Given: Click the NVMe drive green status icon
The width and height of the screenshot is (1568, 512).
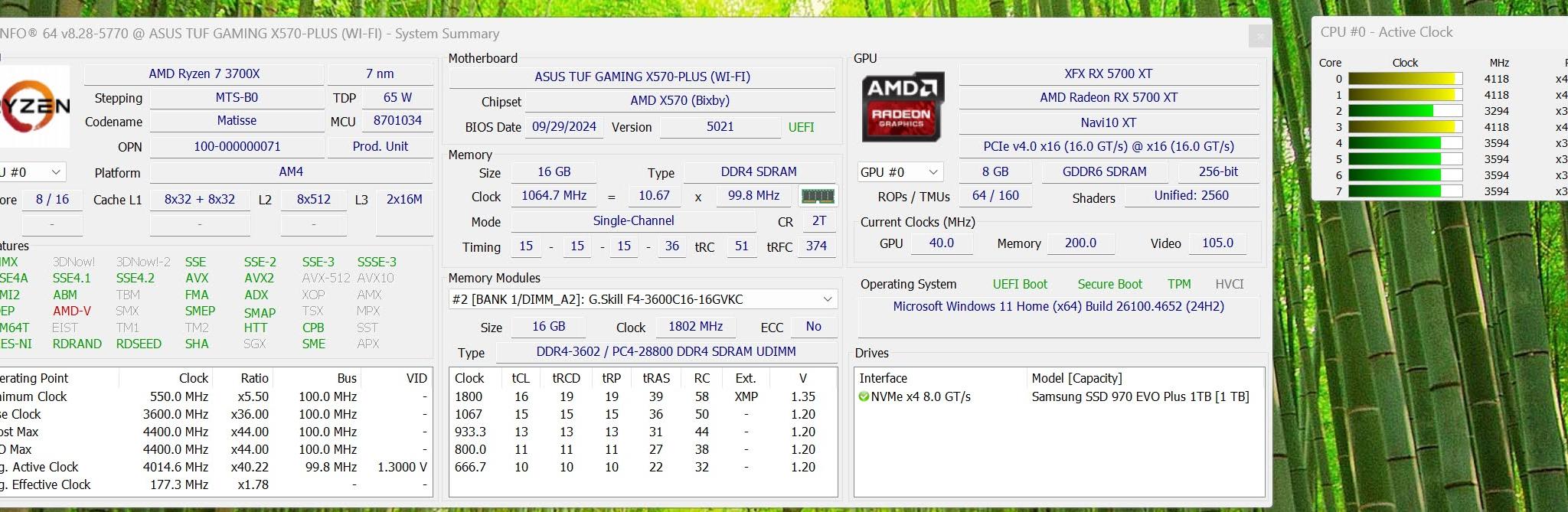Looking at the screenshot, I should point(864,396).
